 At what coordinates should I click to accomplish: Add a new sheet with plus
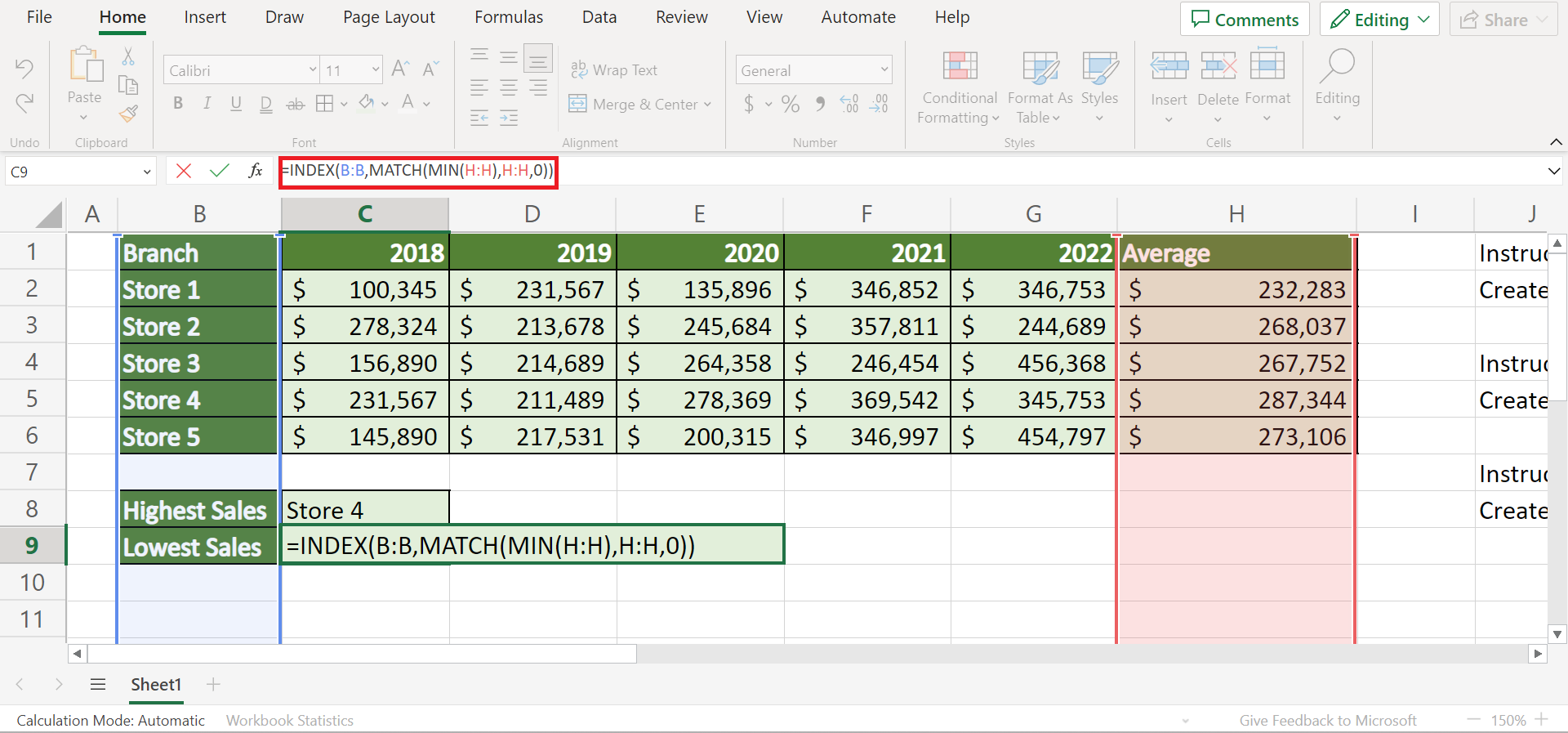[213, 685]
